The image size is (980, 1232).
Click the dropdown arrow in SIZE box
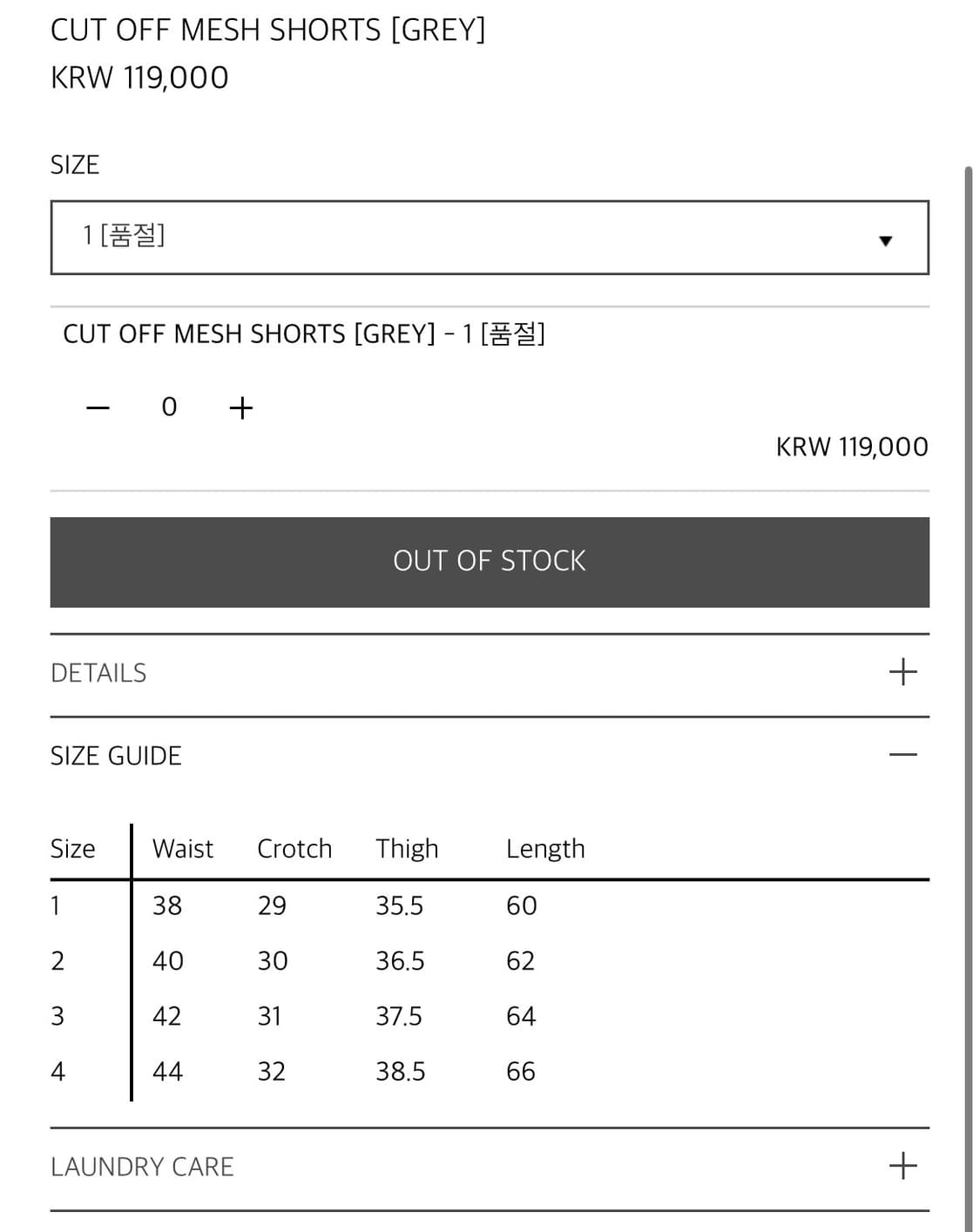[x=885, y=240]
